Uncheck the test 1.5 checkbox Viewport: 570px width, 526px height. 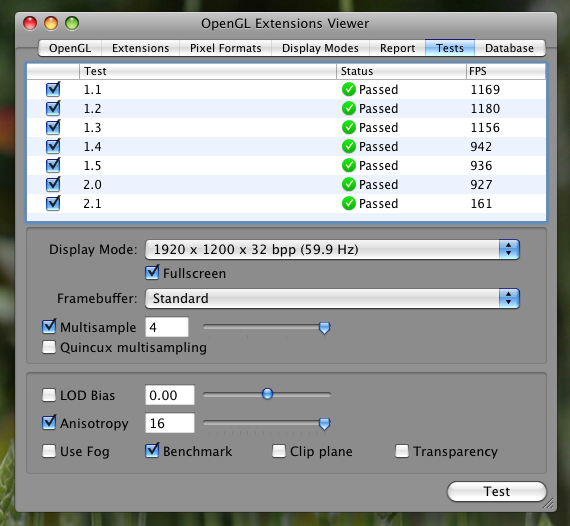click(53, 165)
